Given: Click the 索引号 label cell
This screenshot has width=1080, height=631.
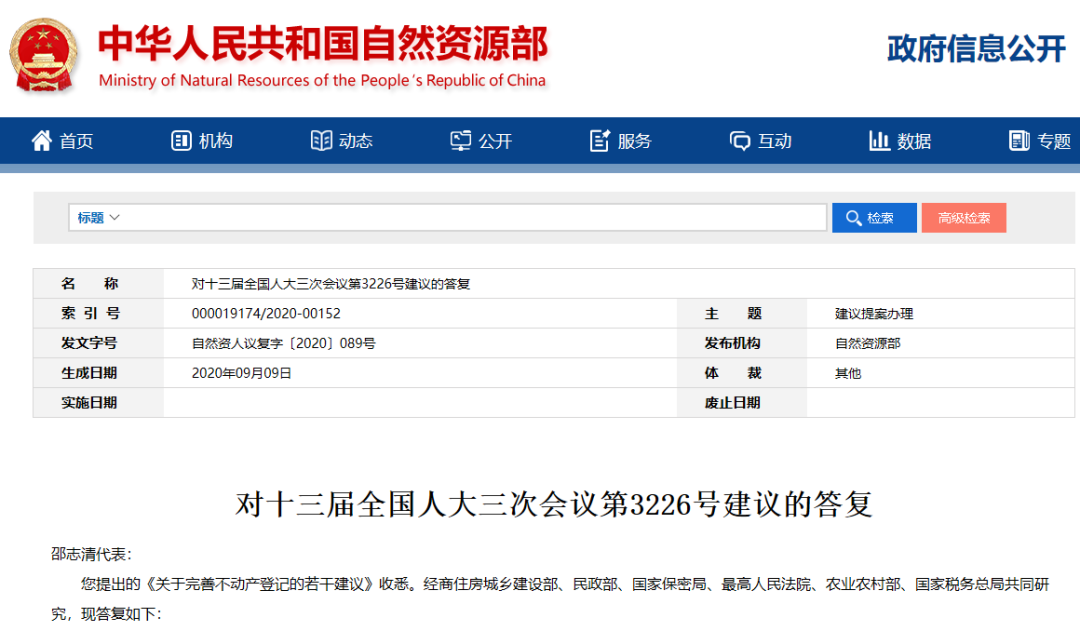Looking at the screenshot, I should click(x=98, y=313).
